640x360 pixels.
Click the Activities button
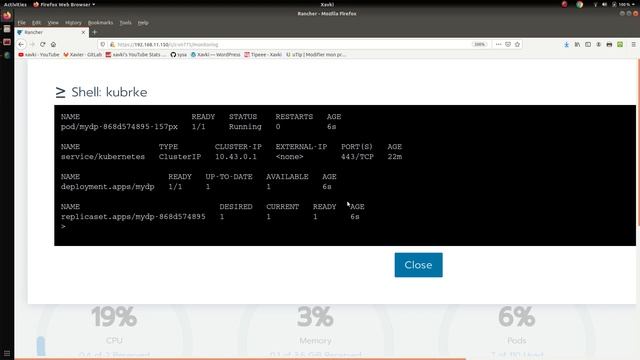click(x=15, y=4)
